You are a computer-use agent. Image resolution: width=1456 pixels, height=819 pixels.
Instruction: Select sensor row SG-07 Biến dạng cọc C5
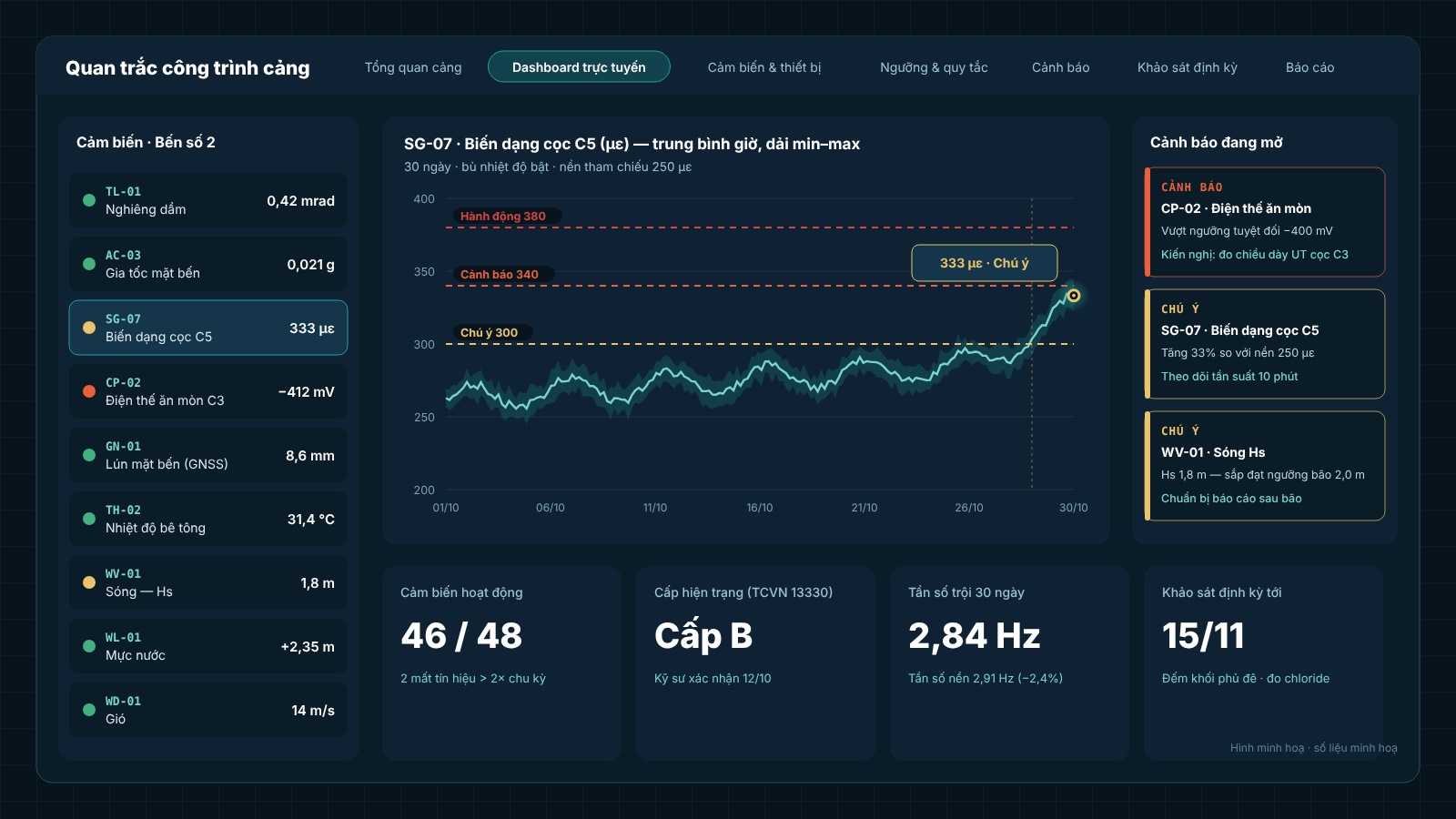(208, 328)
